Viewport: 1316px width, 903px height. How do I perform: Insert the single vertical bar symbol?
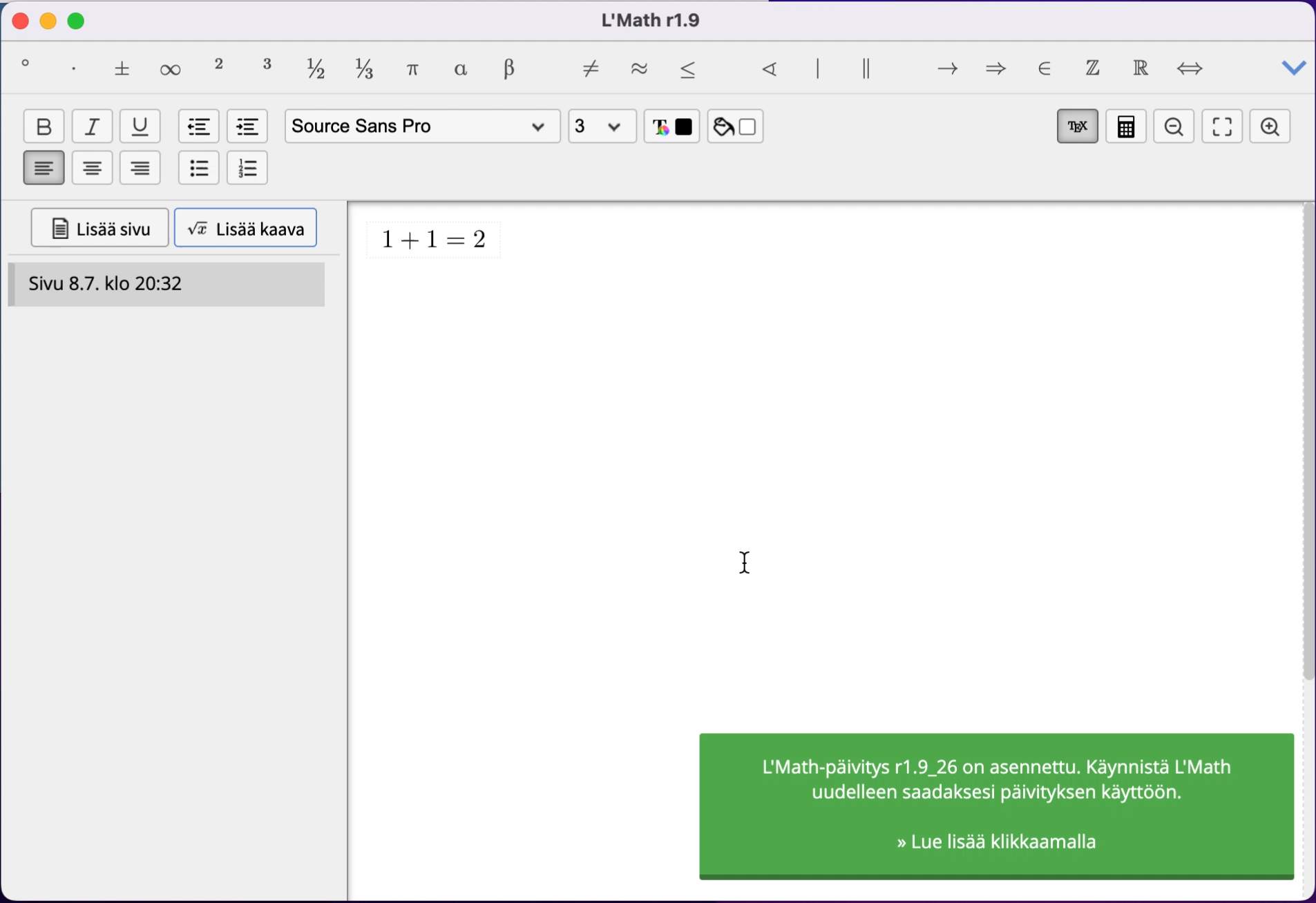(819, 68)
